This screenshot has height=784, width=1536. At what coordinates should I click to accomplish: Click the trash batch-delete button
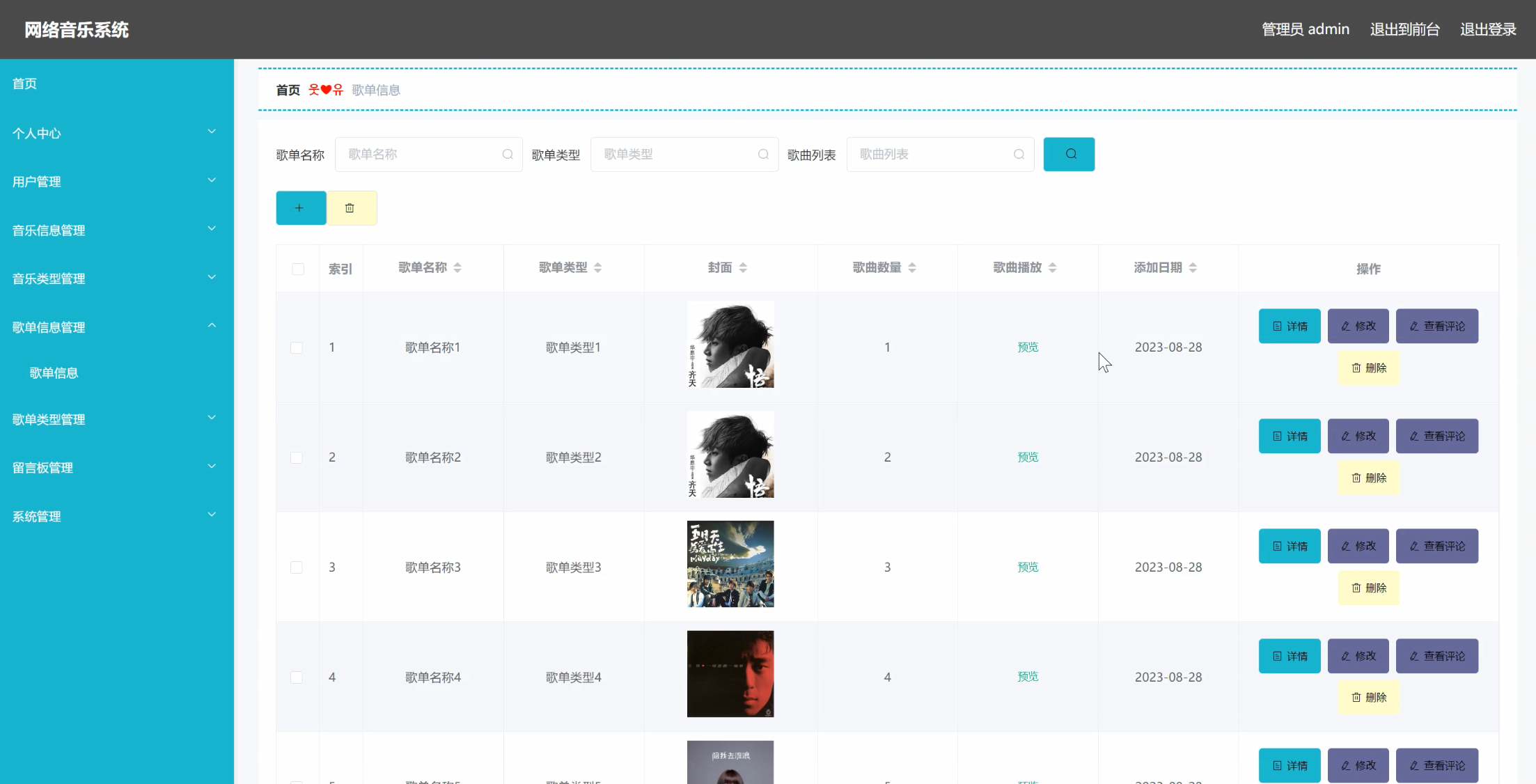pyautogui.click(x=351, y=207)
